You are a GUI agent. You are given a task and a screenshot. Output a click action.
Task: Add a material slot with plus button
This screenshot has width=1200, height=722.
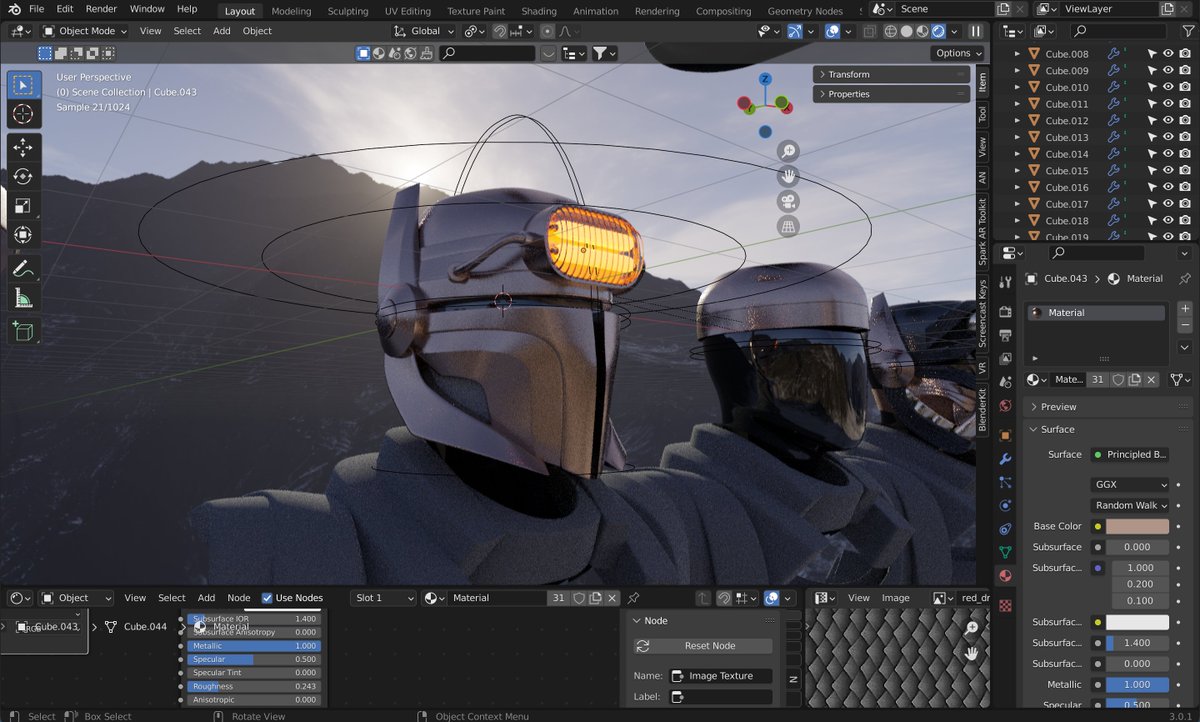click(1185, 309)
